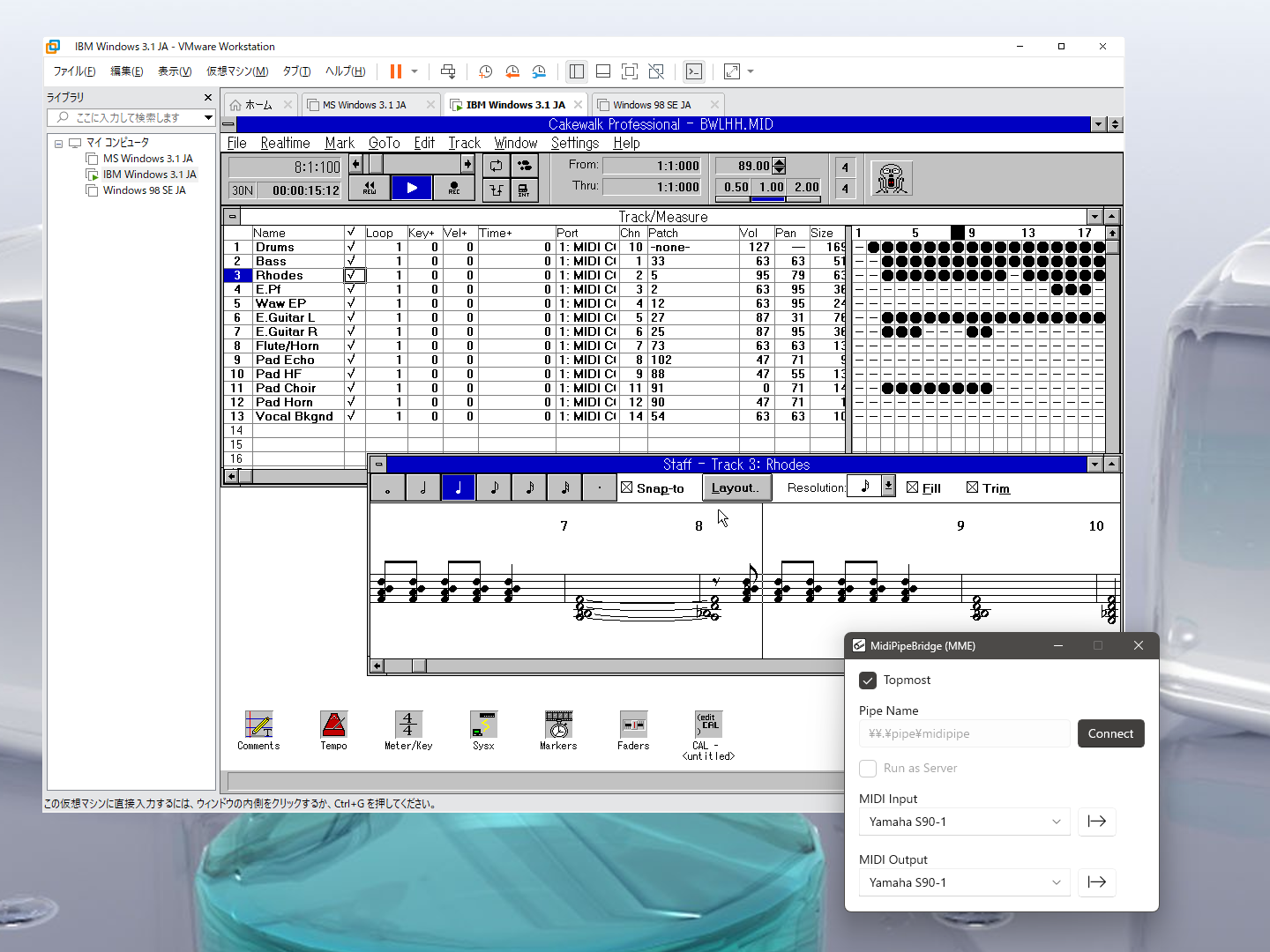This screenshot has width=1270, height=952.
Task: Toggle the Bass track status checkmark
Action: [355, 261]
